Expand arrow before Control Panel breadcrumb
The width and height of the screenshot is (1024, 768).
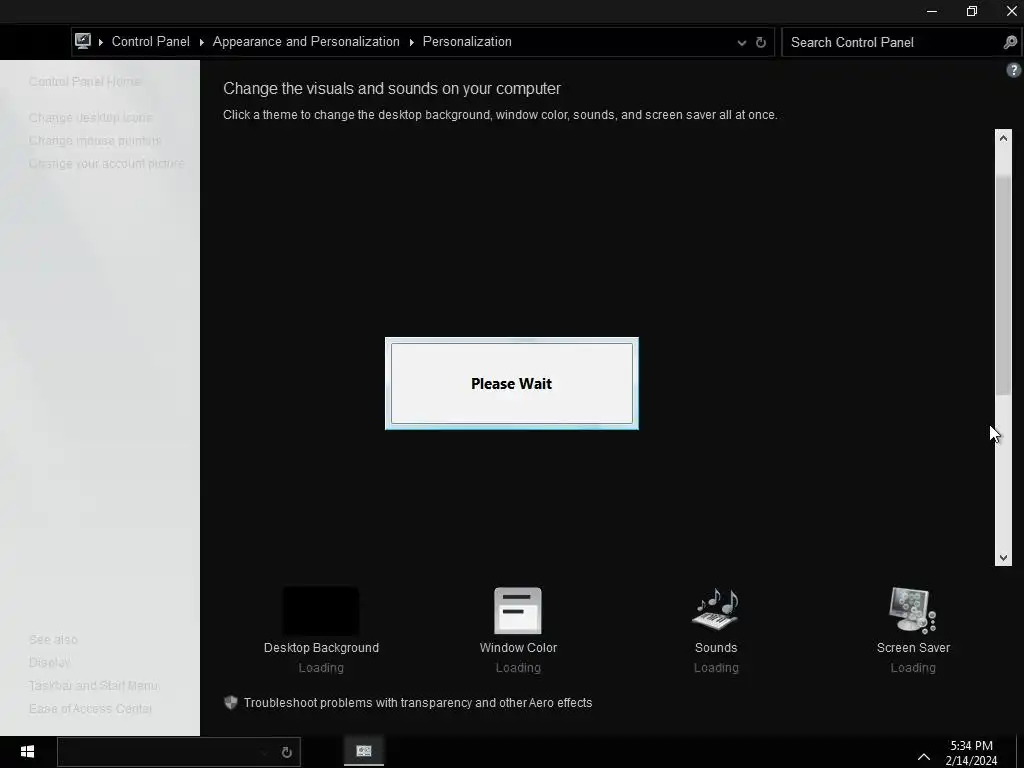(x=101, y=42)
